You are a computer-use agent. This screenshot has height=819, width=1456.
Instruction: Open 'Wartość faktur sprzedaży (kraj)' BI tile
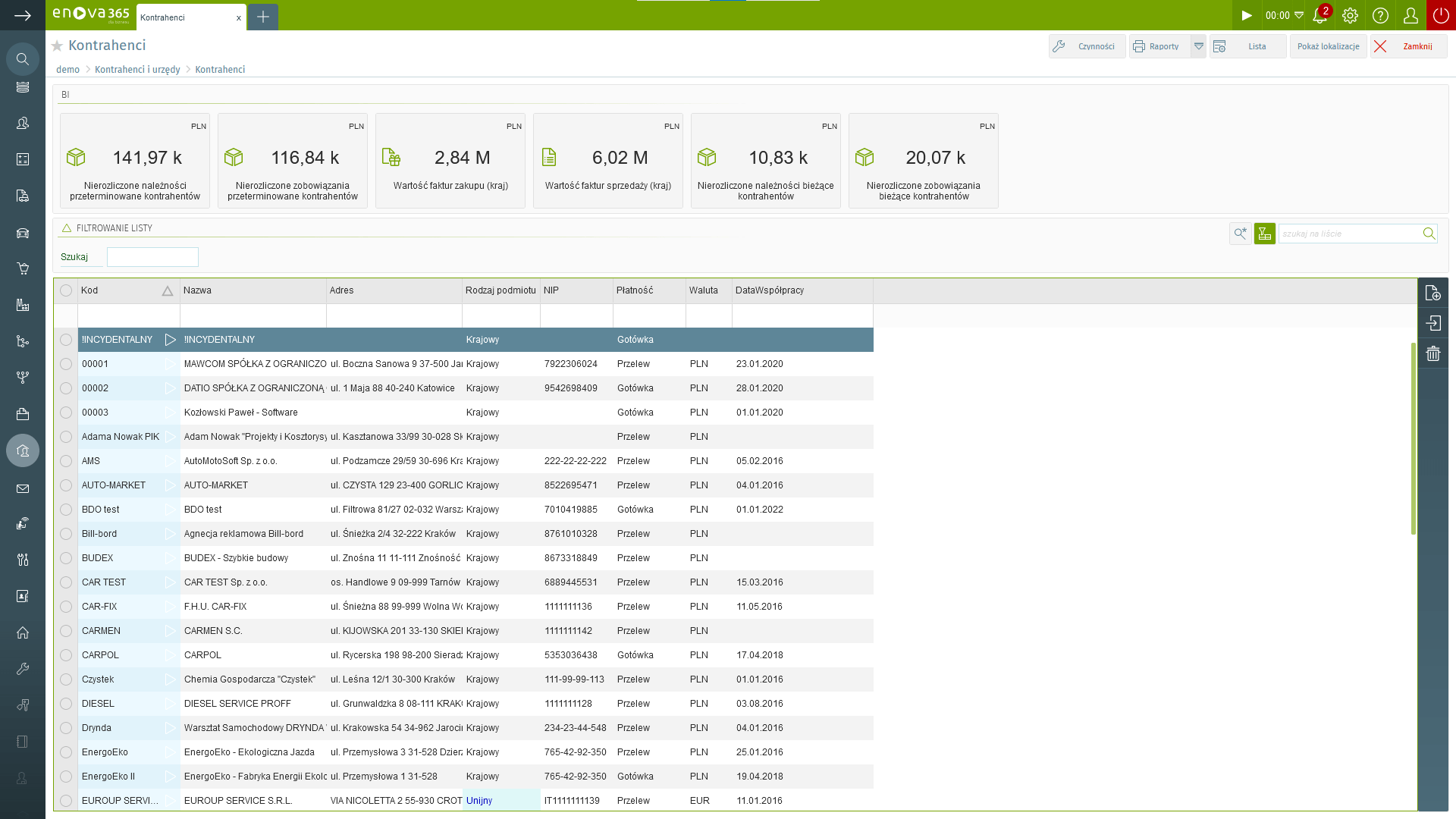[607, 161]
